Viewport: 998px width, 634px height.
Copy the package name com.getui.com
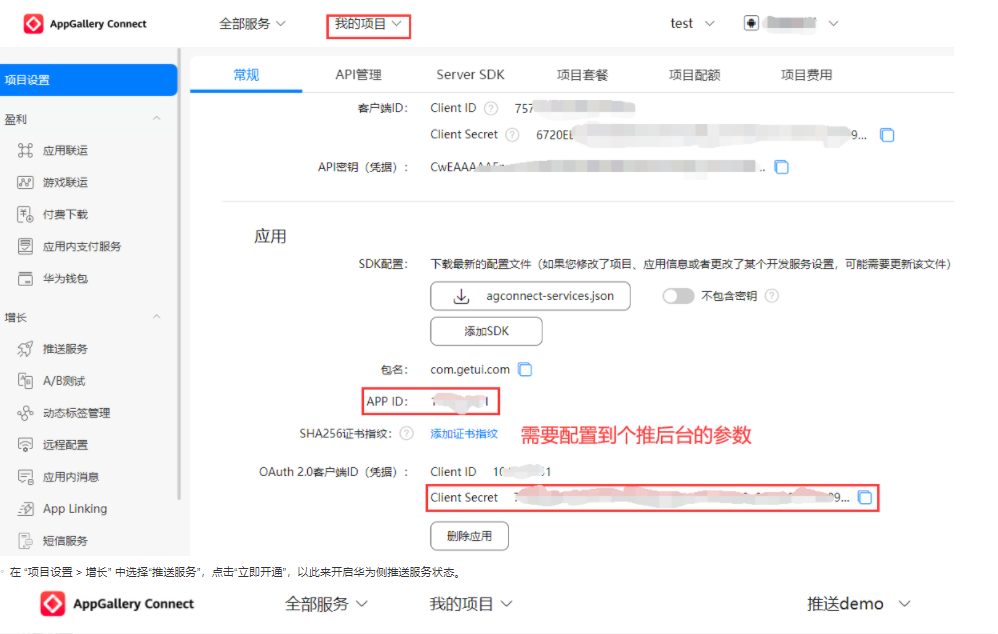coord(525,370)
